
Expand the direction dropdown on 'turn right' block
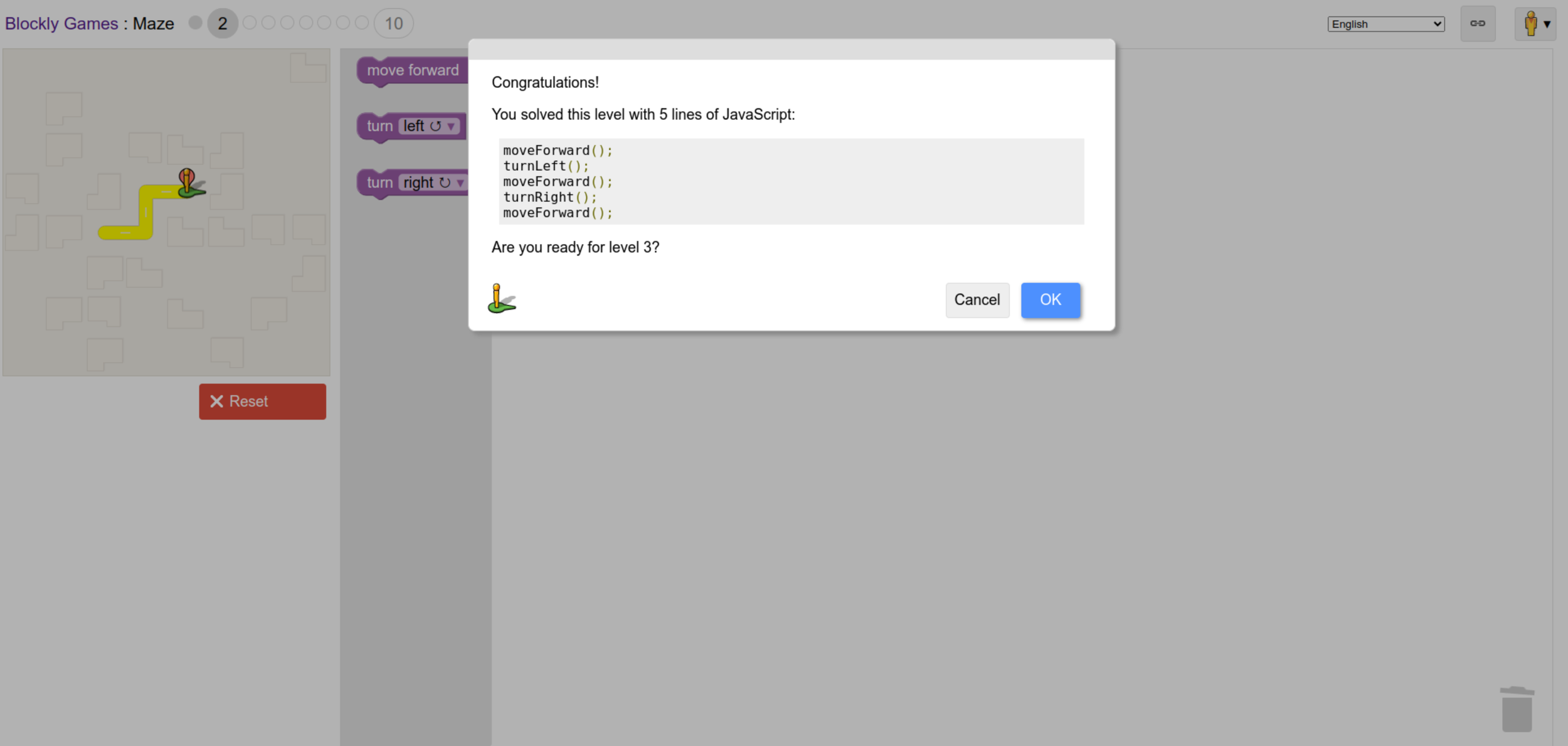pos(460,183)
